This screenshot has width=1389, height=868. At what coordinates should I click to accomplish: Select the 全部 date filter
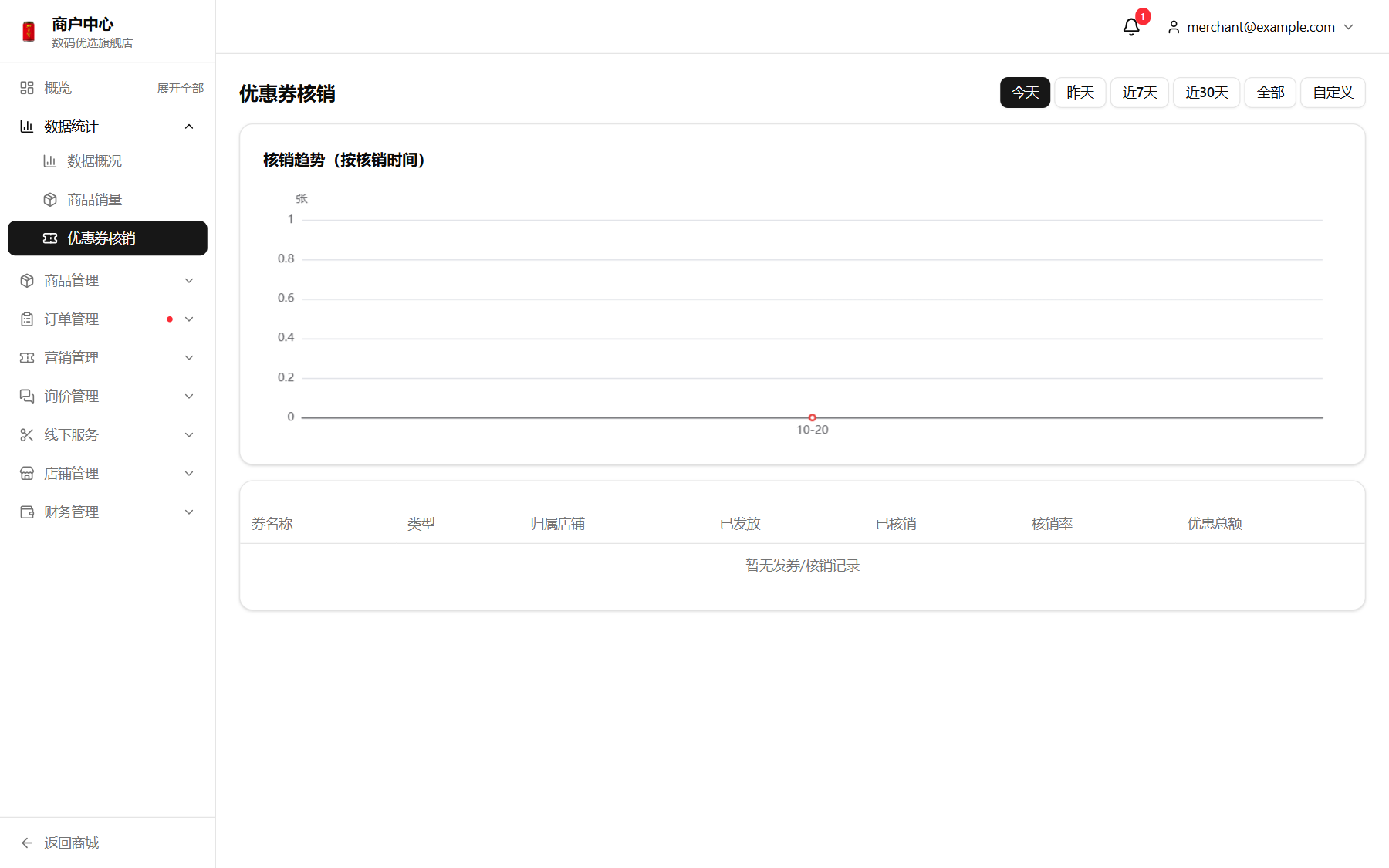pos(1270,93)
